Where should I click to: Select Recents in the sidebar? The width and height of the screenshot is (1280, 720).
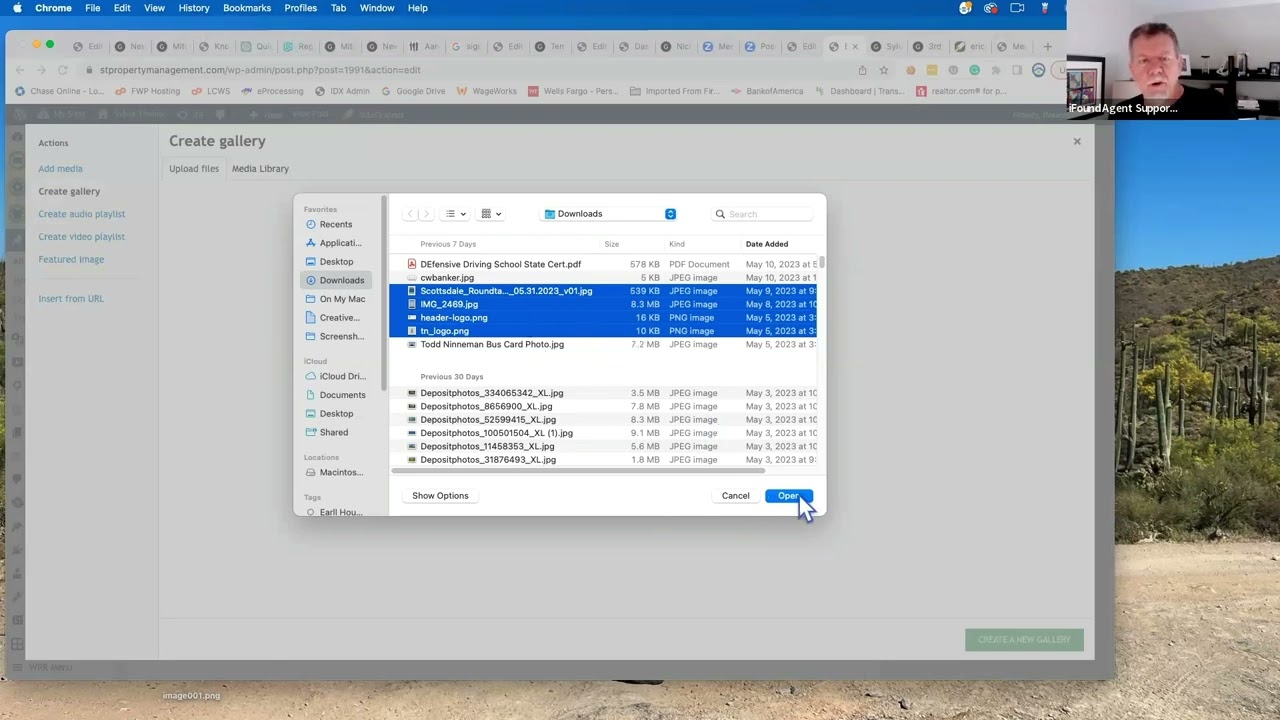pyautogui.click(x=335, y=224)
